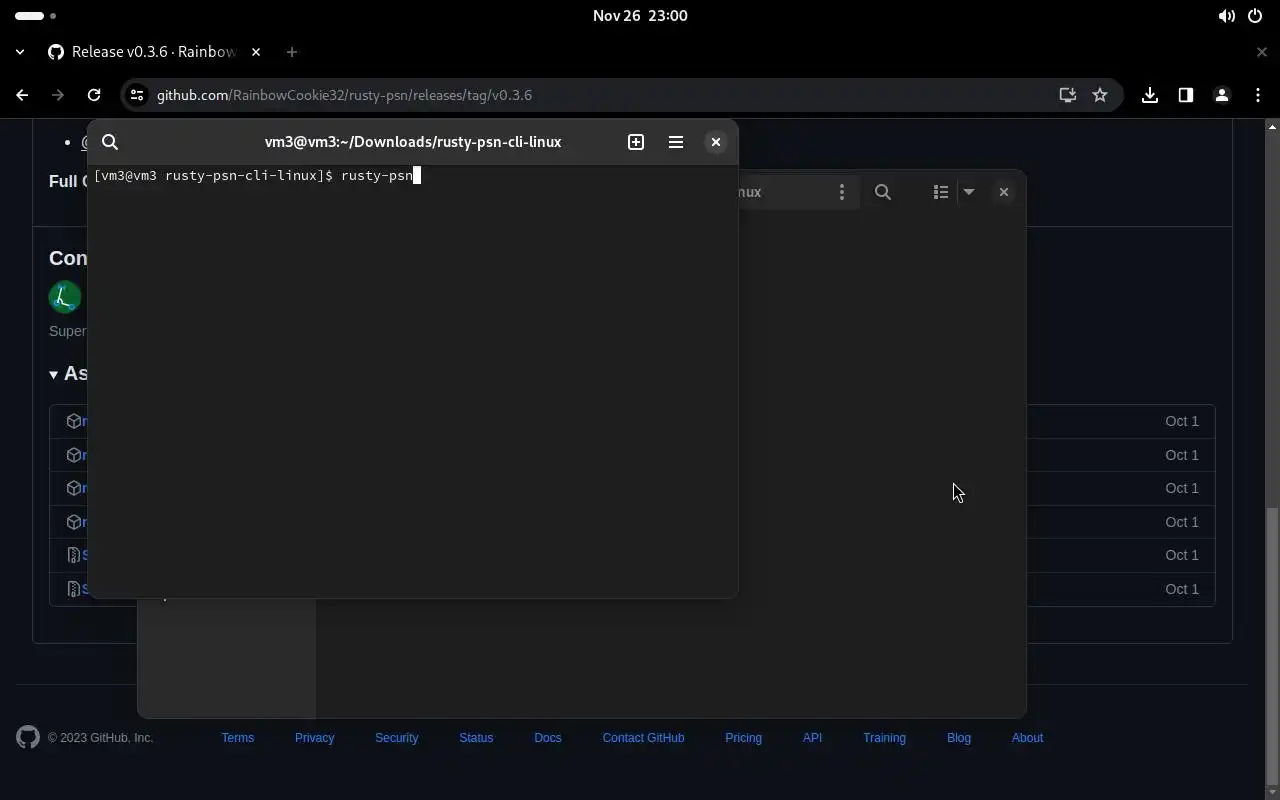Close the file manager window
The image size is (1280, 800).
point(1004,192)
